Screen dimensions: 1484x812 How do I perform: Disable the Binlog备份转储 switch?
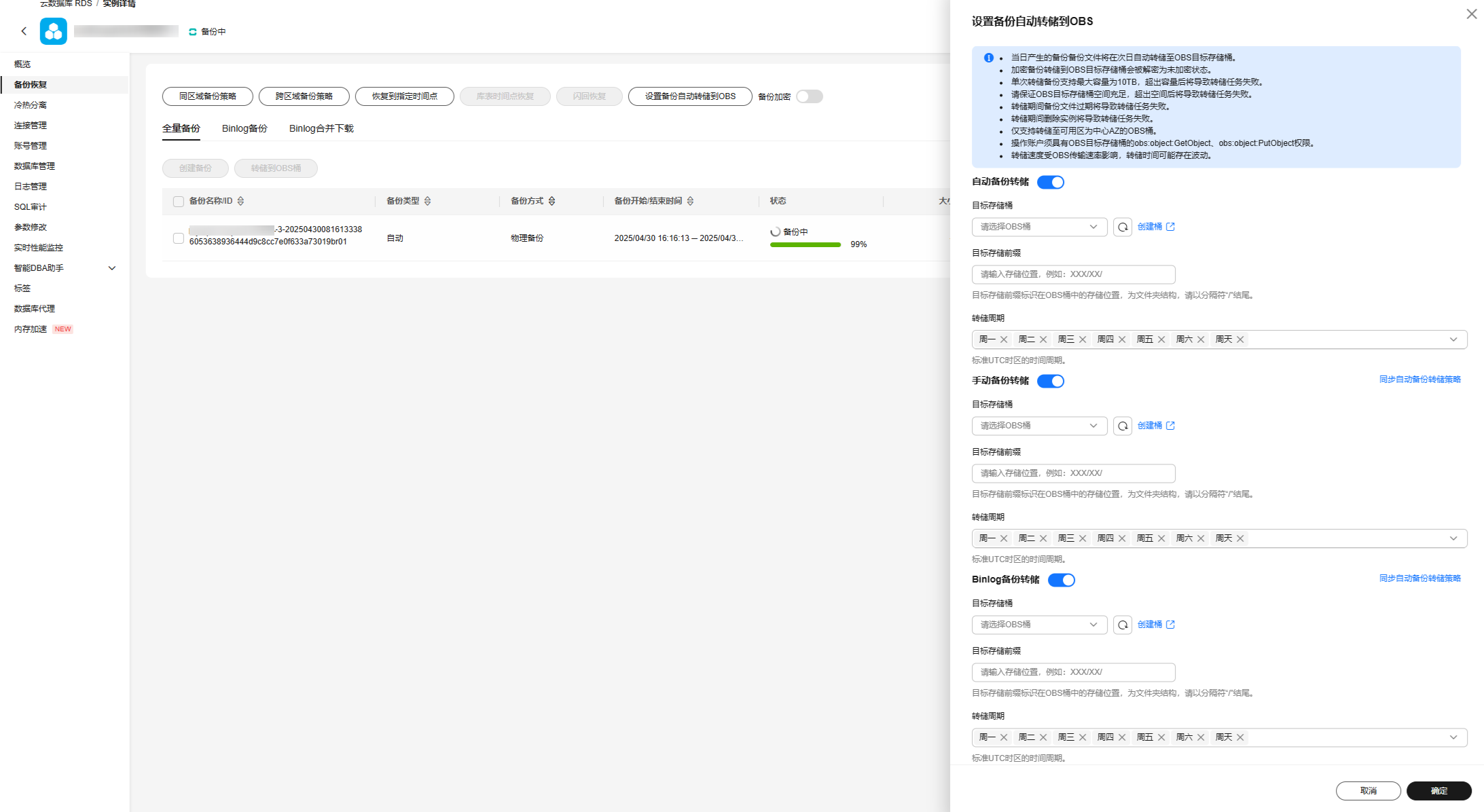pyautogui.click(x=1061, y=580)
